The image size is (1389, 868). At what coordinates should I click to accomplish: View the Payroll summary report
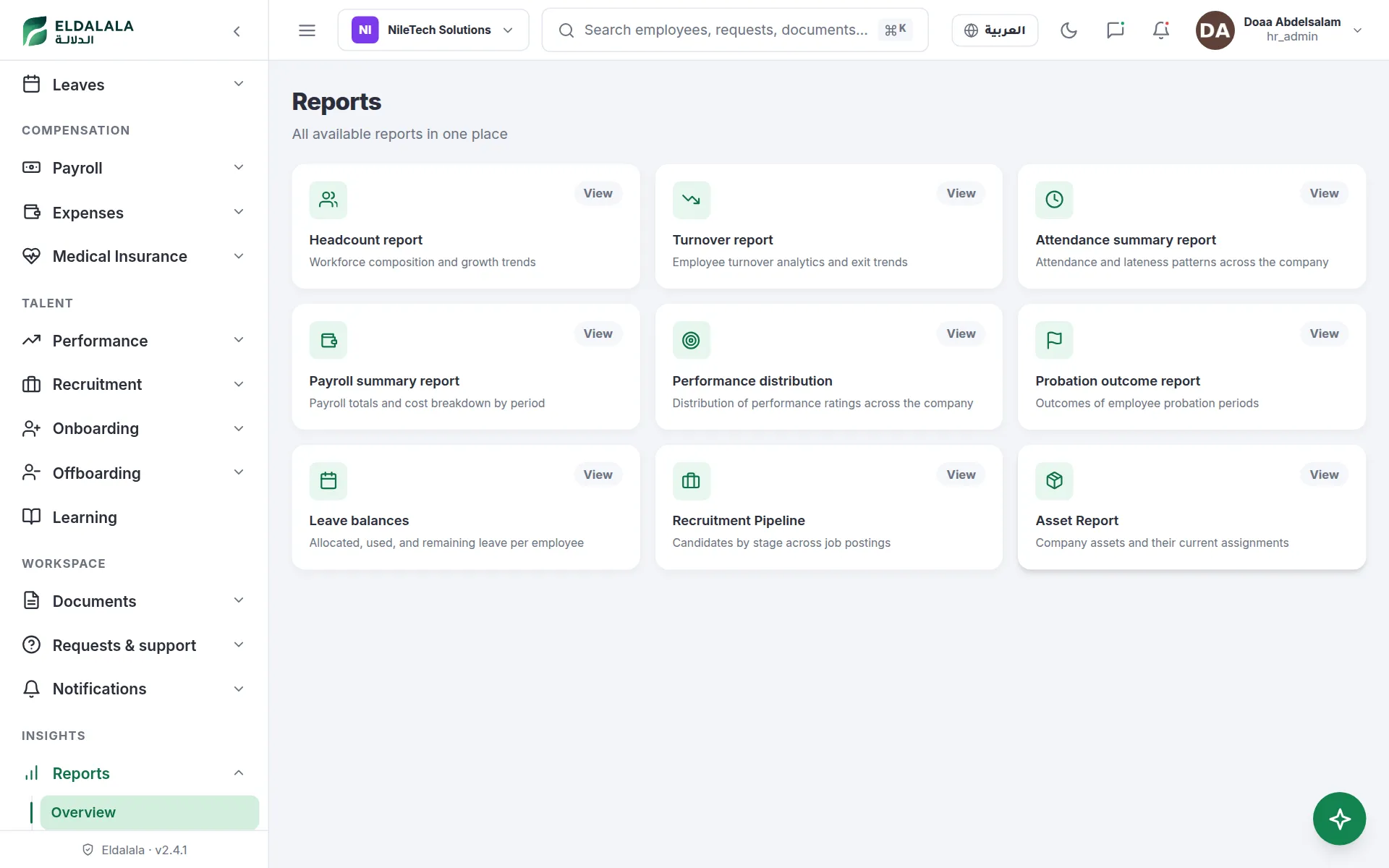(x=598, y=333)
